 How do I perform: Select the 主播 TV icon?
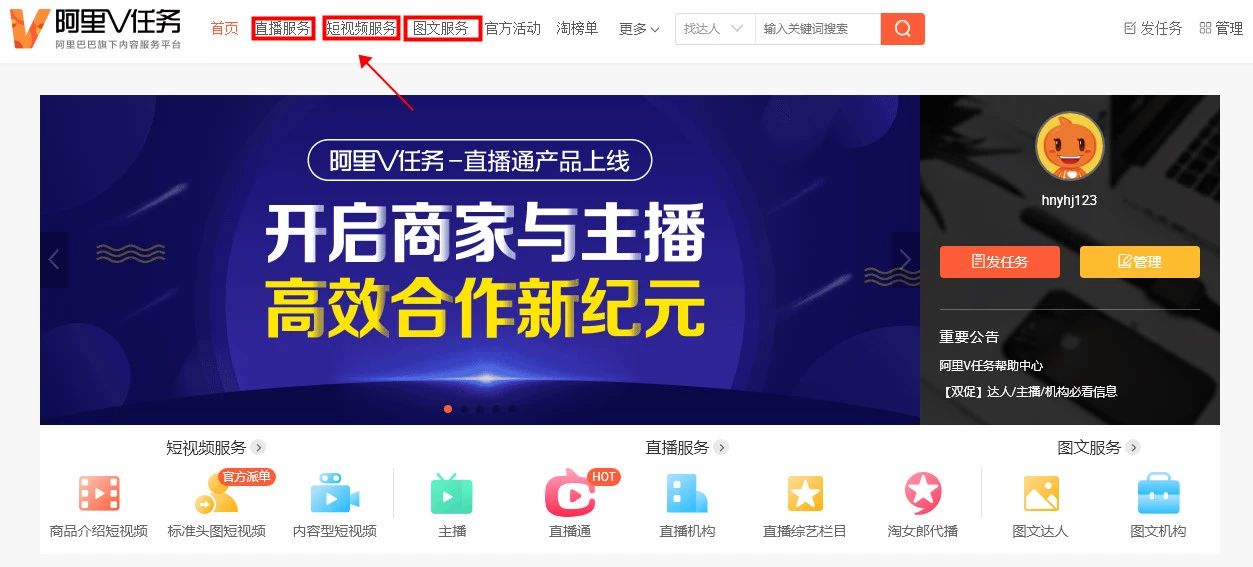451,494
